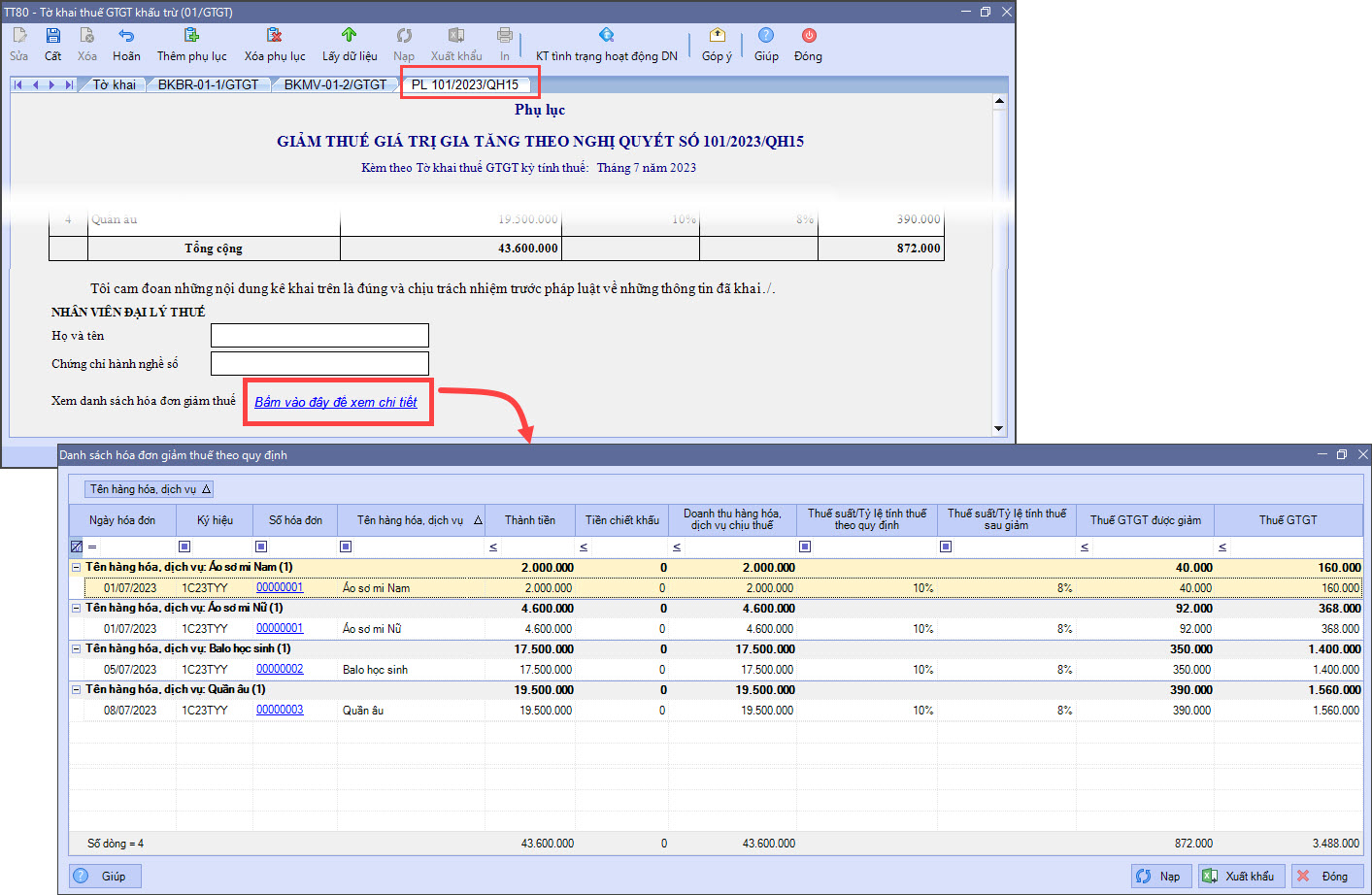Viewport: 1372px width, 895px height.
Task: Click the Họ và tên input field
Action: coord(319,336)
